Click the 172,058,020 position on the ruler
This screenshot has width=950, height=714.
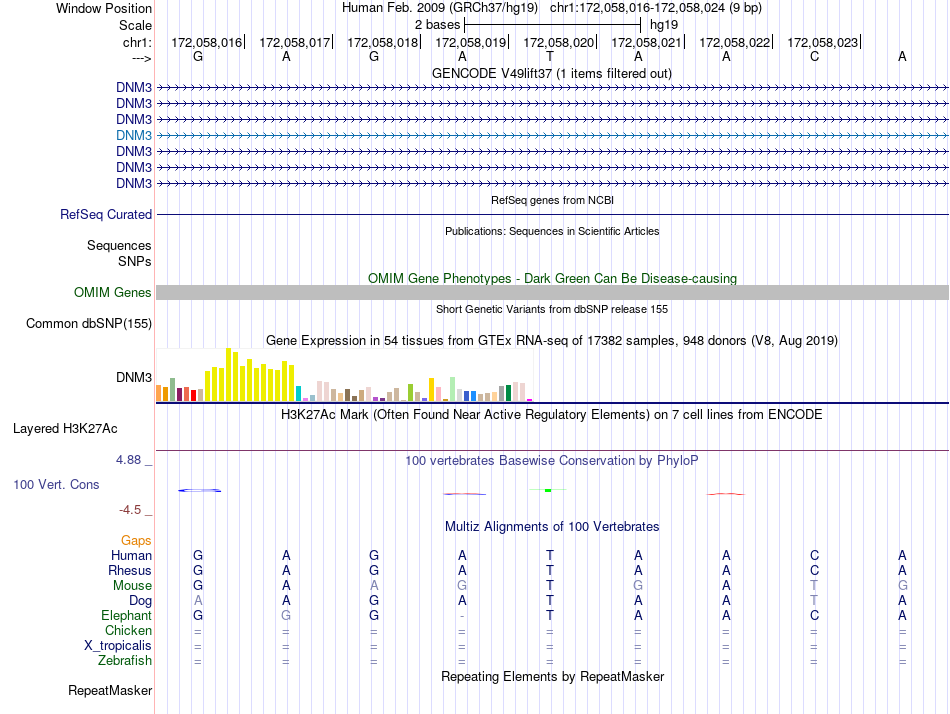click(558, 42)
